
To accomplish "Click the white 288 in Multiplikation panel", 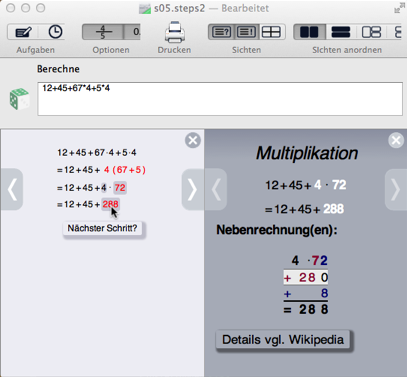I will (x=333, y=209).
